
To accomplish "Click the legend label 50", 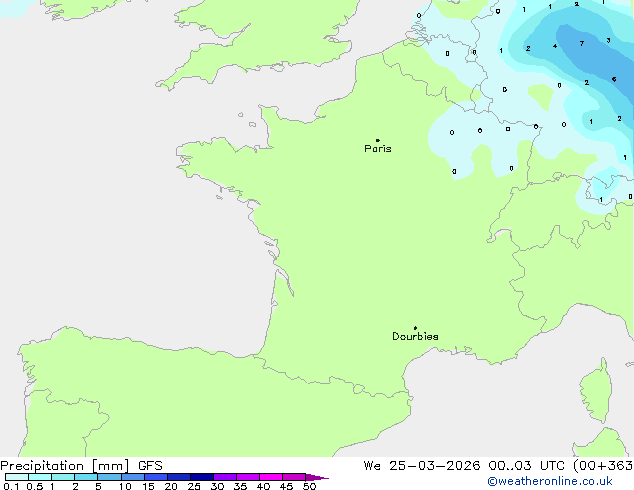I will coord(309,486).
